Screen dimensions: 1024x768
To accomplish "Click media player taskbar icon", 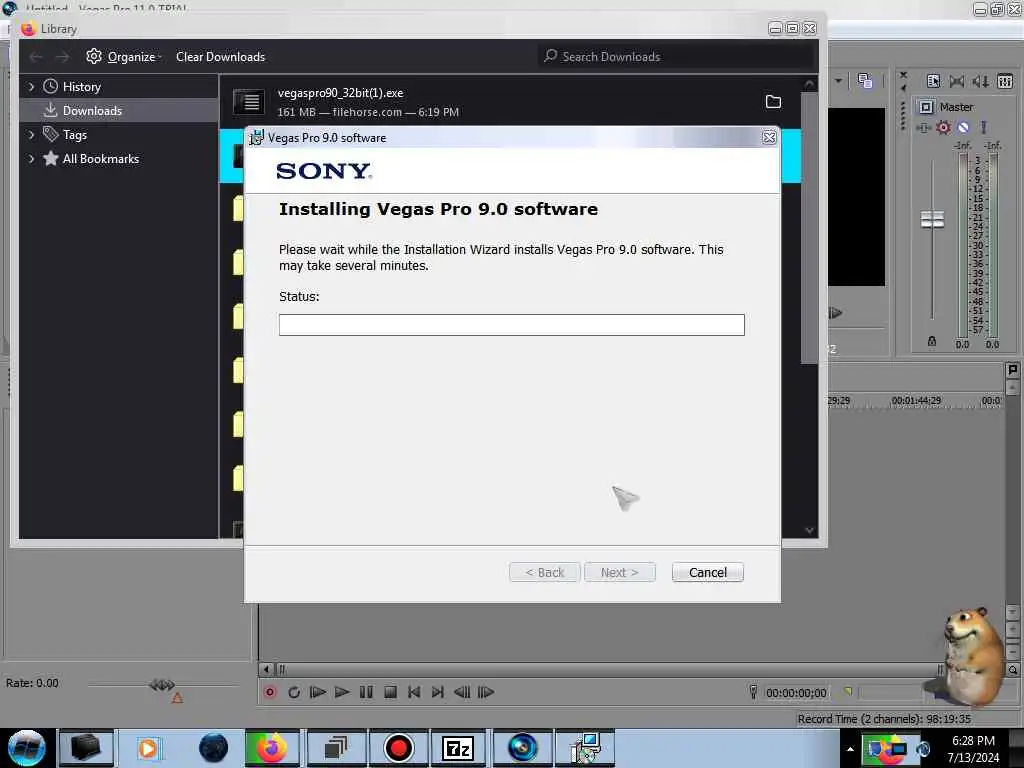I will pyautogui.click(x=148, y=748).
